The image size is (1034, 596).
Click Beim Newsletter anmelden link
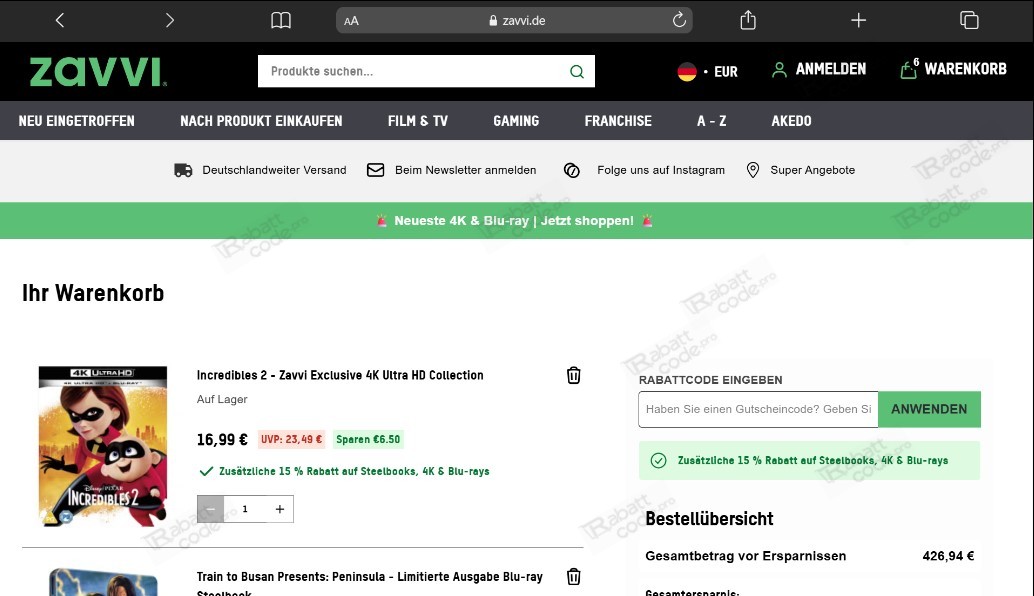[466, 170]
